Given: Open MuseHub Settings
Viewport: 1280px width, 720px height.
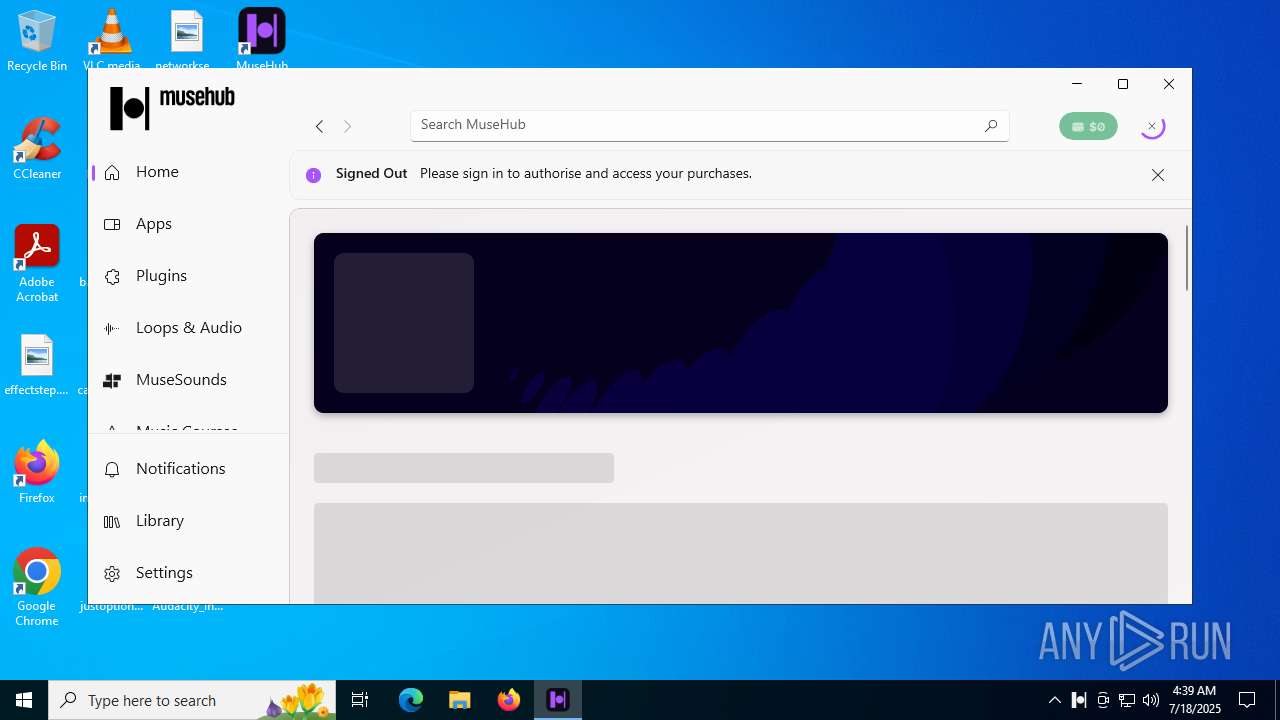Looking at the screenshot, I should (x=189, y=573).
